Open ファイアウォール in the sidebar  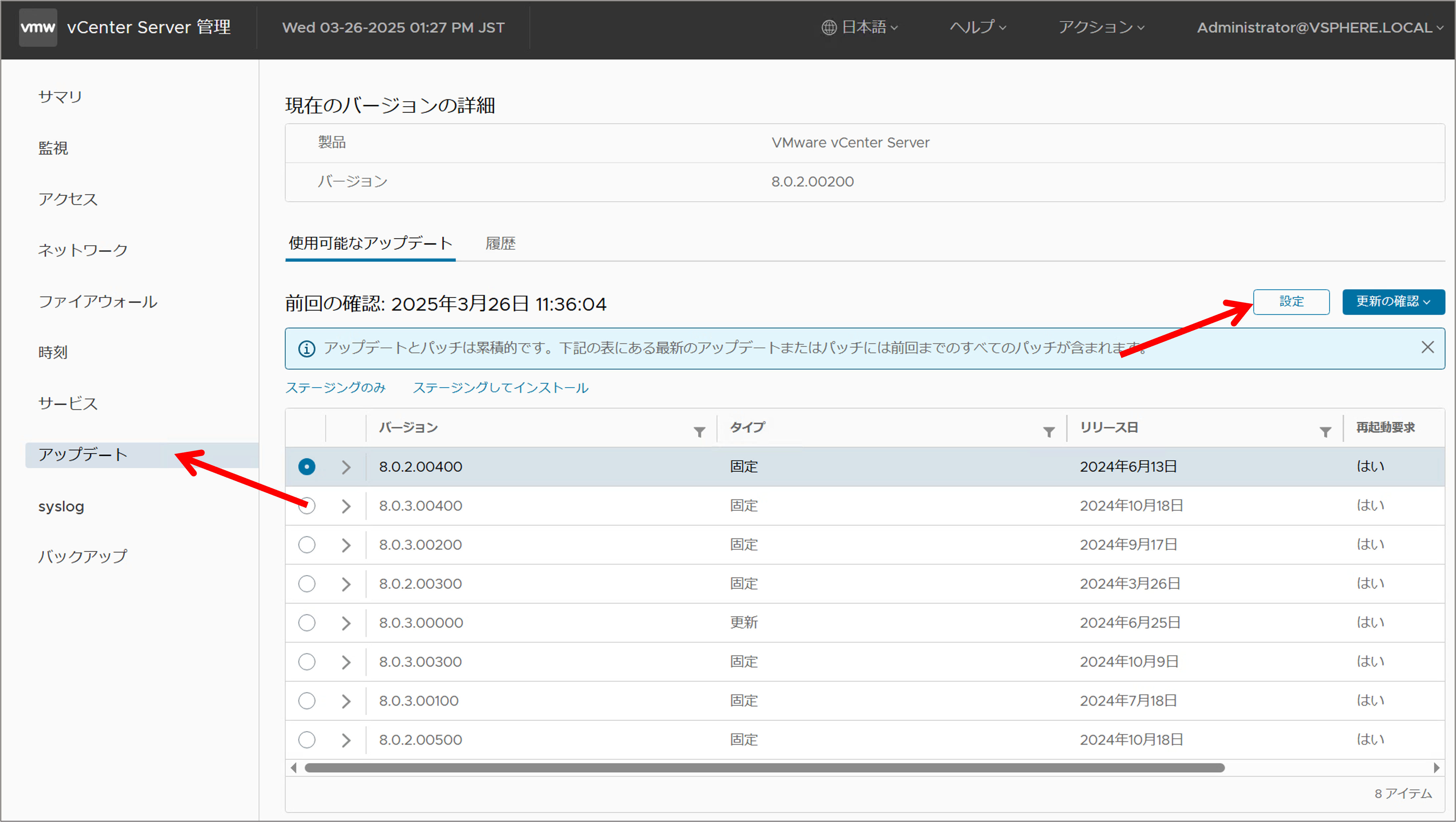point(98,301)
